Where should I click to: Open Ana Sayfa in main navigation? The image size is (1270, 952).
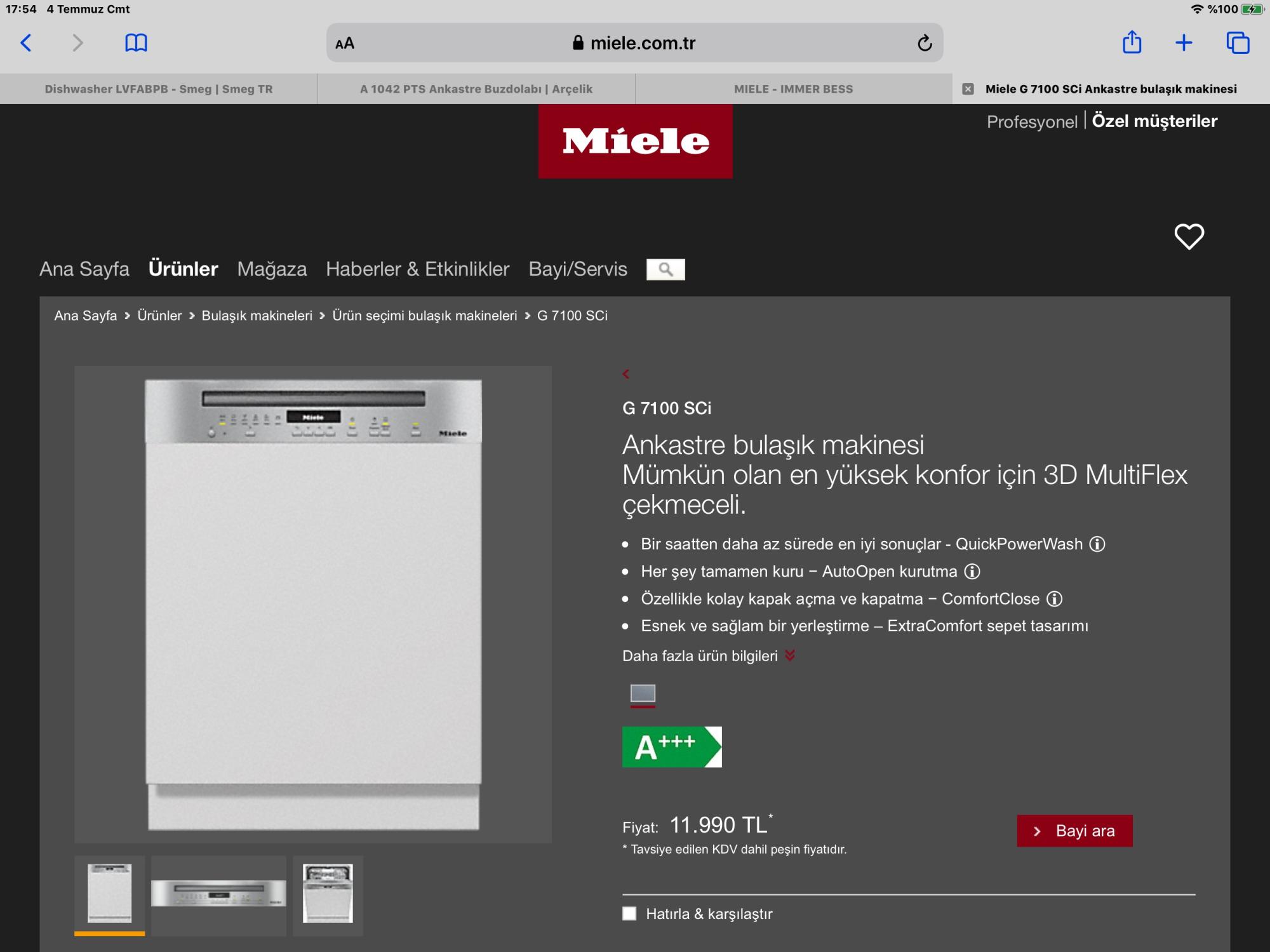(x=84, y=269)
